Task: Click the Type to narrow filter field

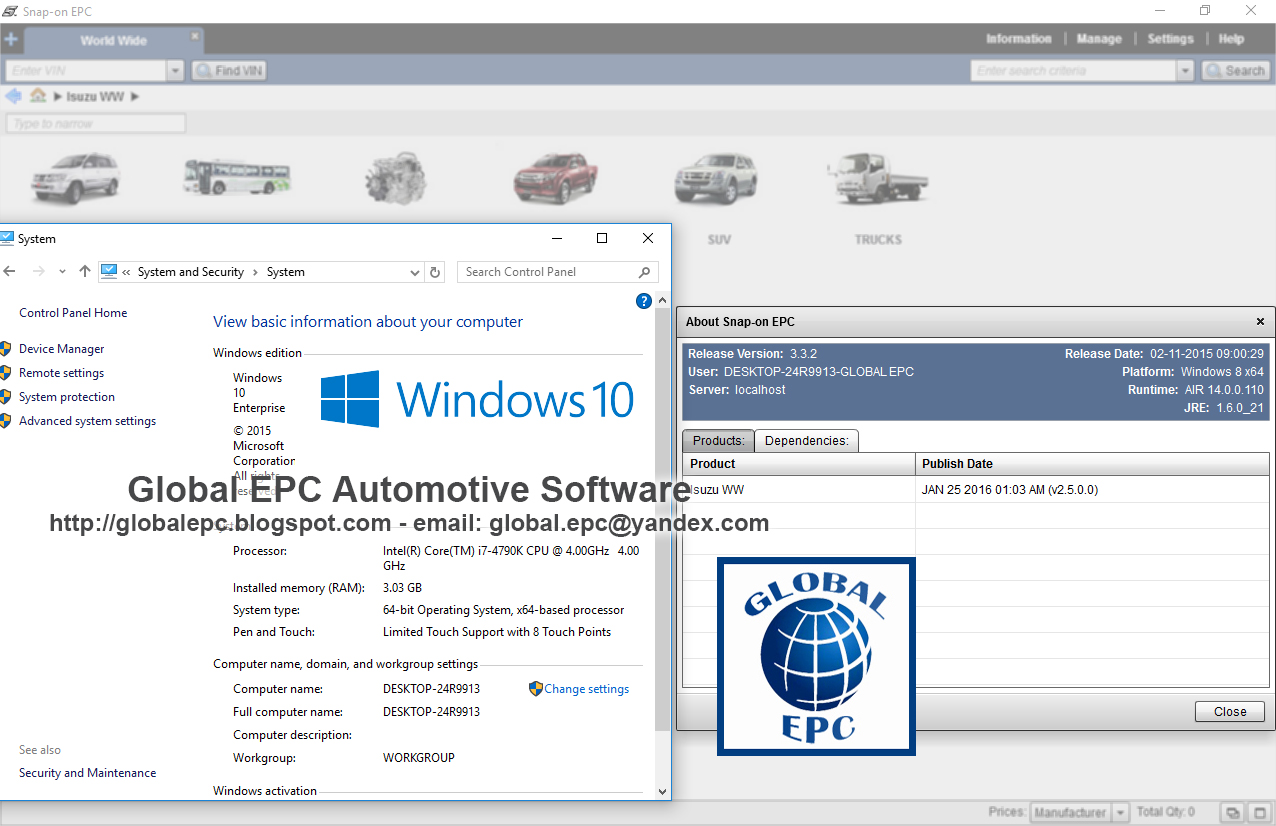Action: 96,123
